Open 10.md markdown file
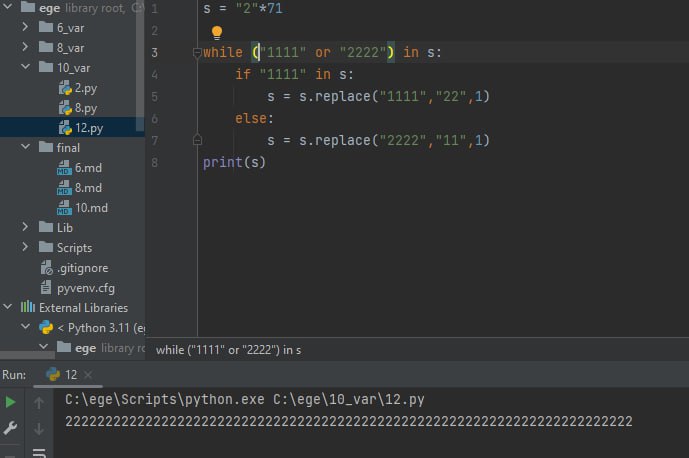 83,208
